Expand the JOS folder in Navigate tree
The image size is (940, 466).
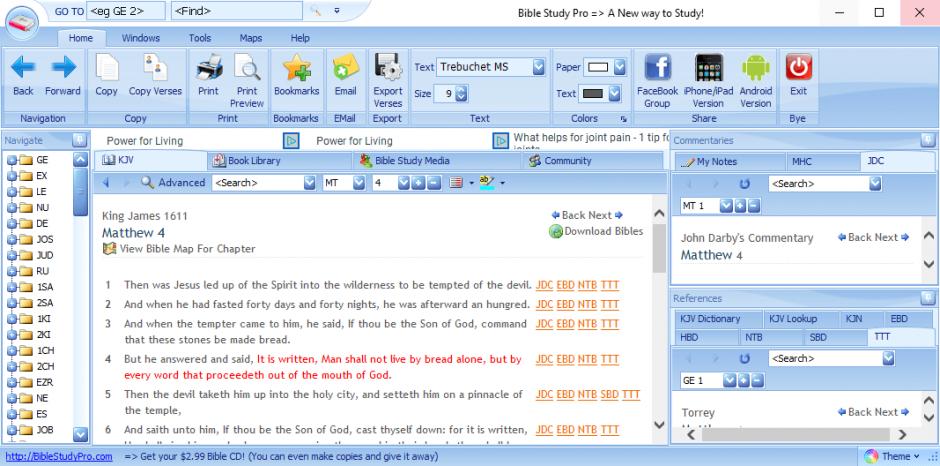[11, 239]
